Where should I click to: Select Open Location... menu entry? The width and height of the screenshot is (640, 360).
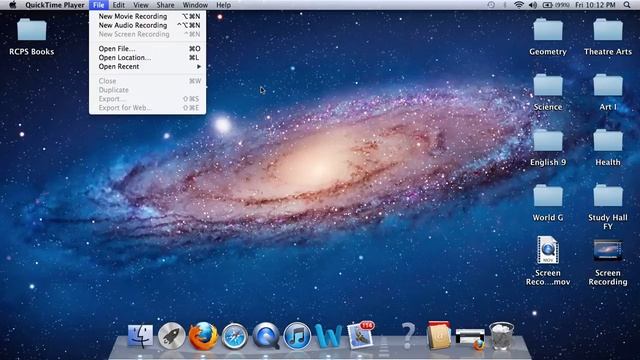(148, 58)
